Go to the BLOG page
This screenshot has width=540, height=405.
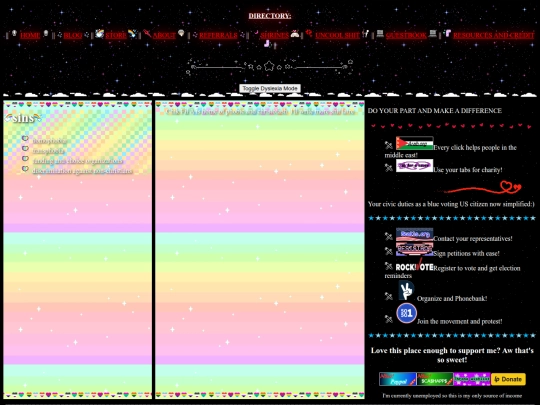pos(73,35)
